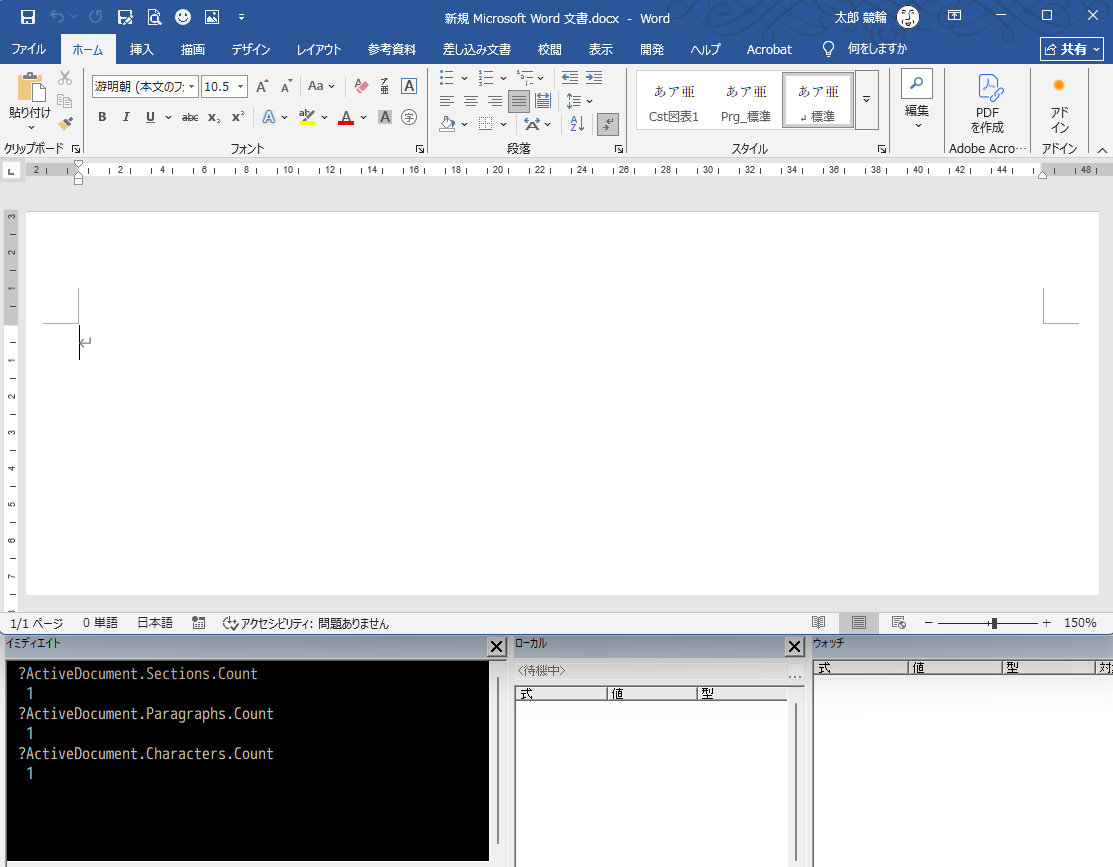Open the accessibility checker from the status bar

306,623
